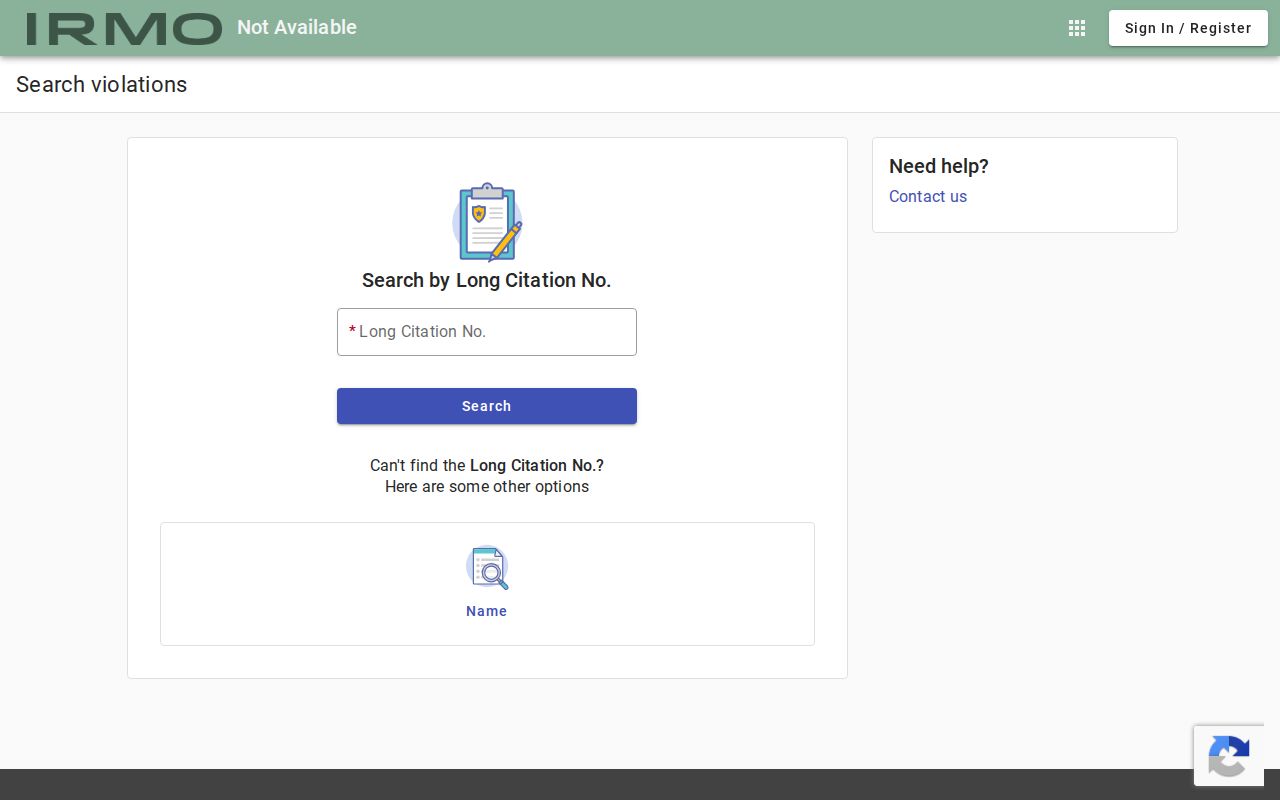Select the Name search magnifier icon
Viewport: 1280px width, 800px height.
[487, 568]
